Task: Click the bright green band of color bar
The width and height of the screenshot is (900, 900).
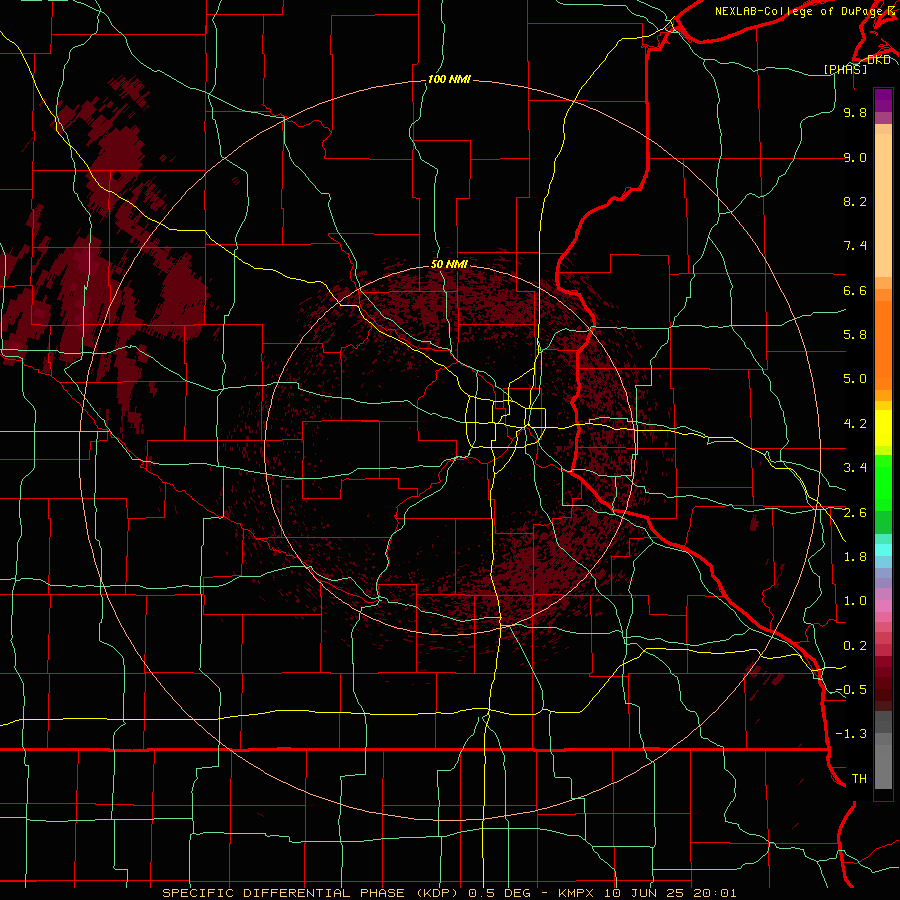Action: (x=883, y=483)
